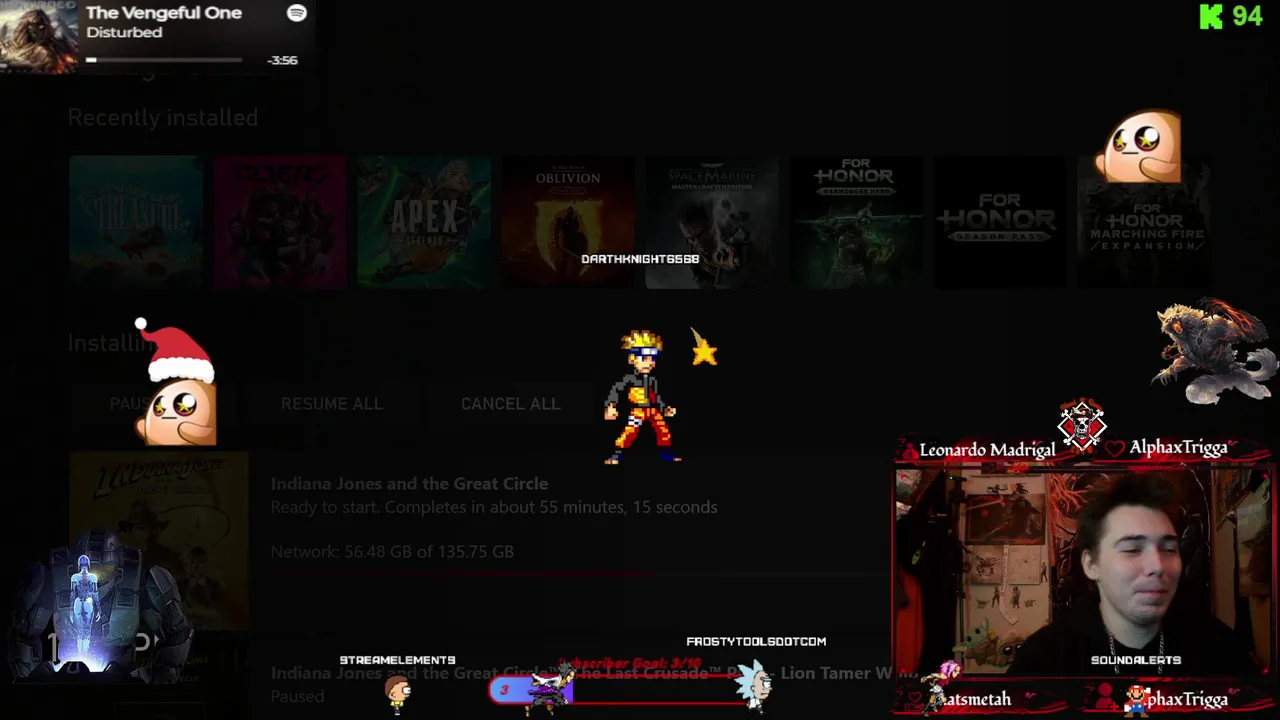Viewport: 1280px width, 720px height.
Task: Select 'Indiana Jones and the Great Circle' title
Action: [409, 484]
